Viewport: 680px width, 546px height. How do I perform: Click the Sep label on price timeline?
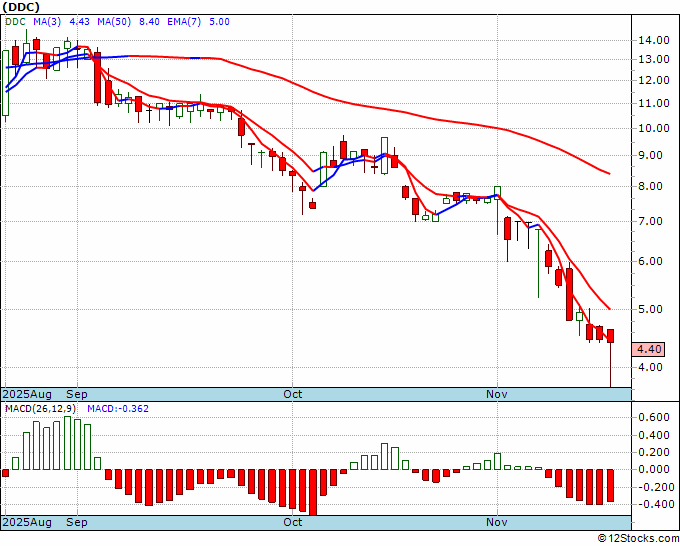(x=77, y=394)
